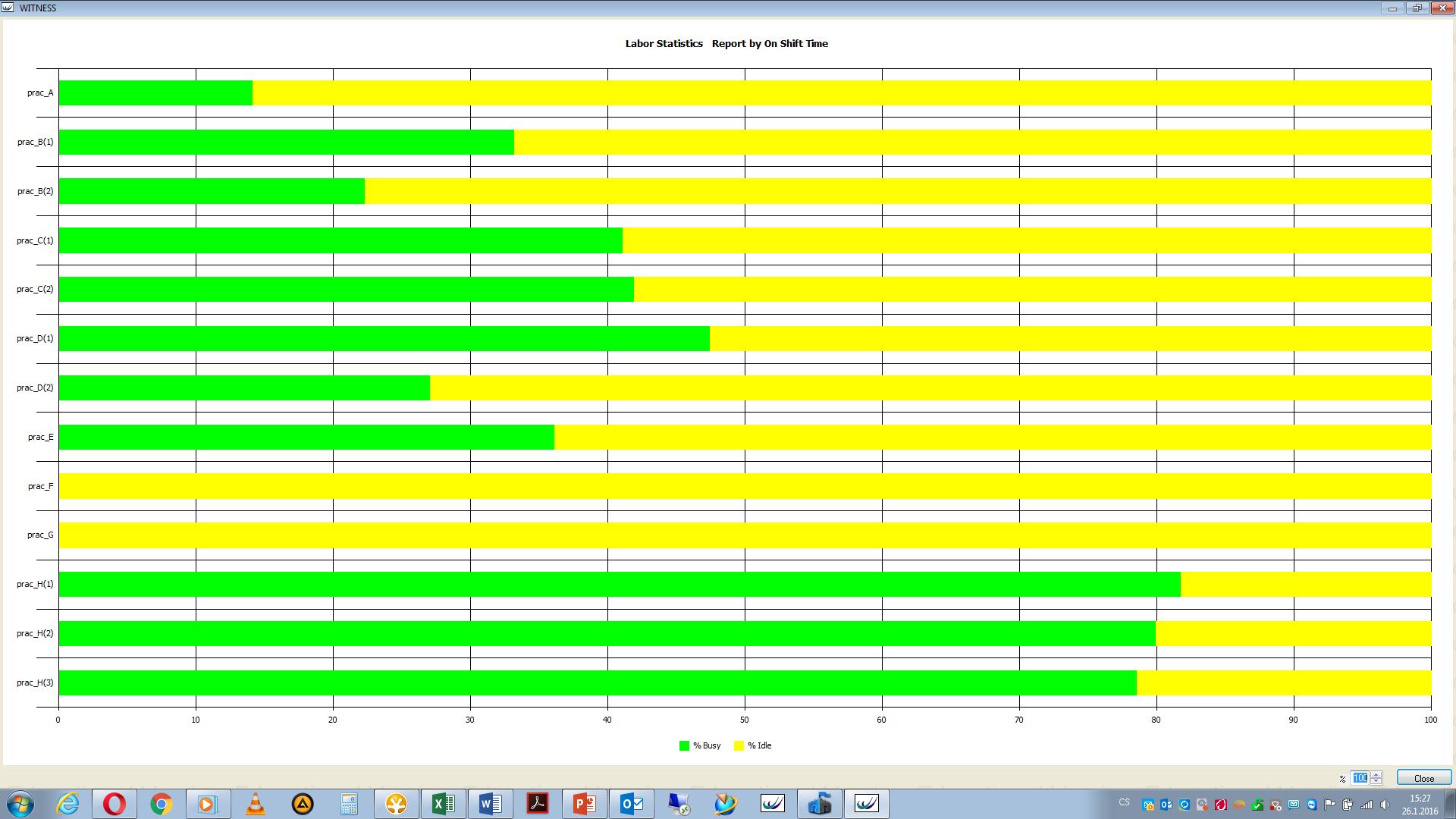Screen dimensions: 1456x819
Task: Click the zoom percent input field
Action: click(1360, 777)
